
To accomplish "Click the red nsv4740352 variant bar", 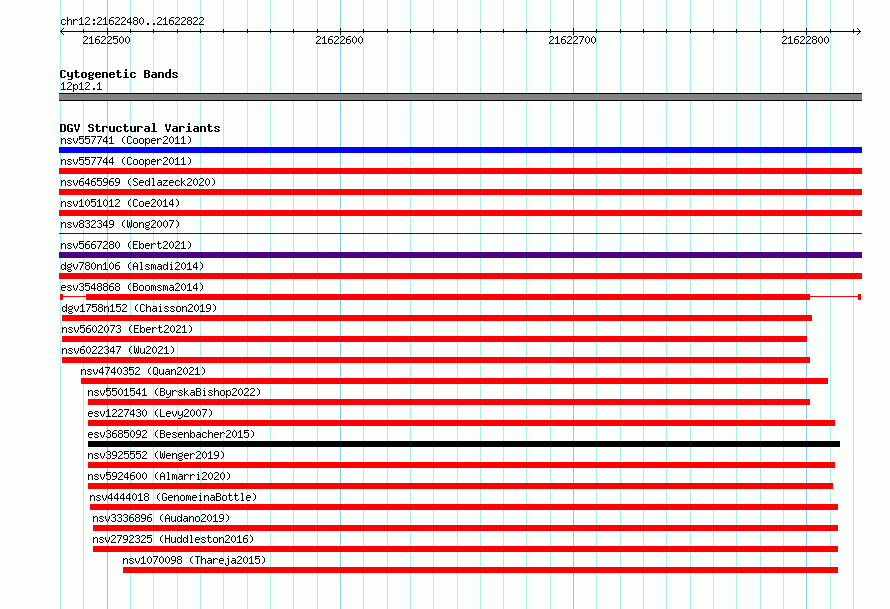I will [454, 381].
